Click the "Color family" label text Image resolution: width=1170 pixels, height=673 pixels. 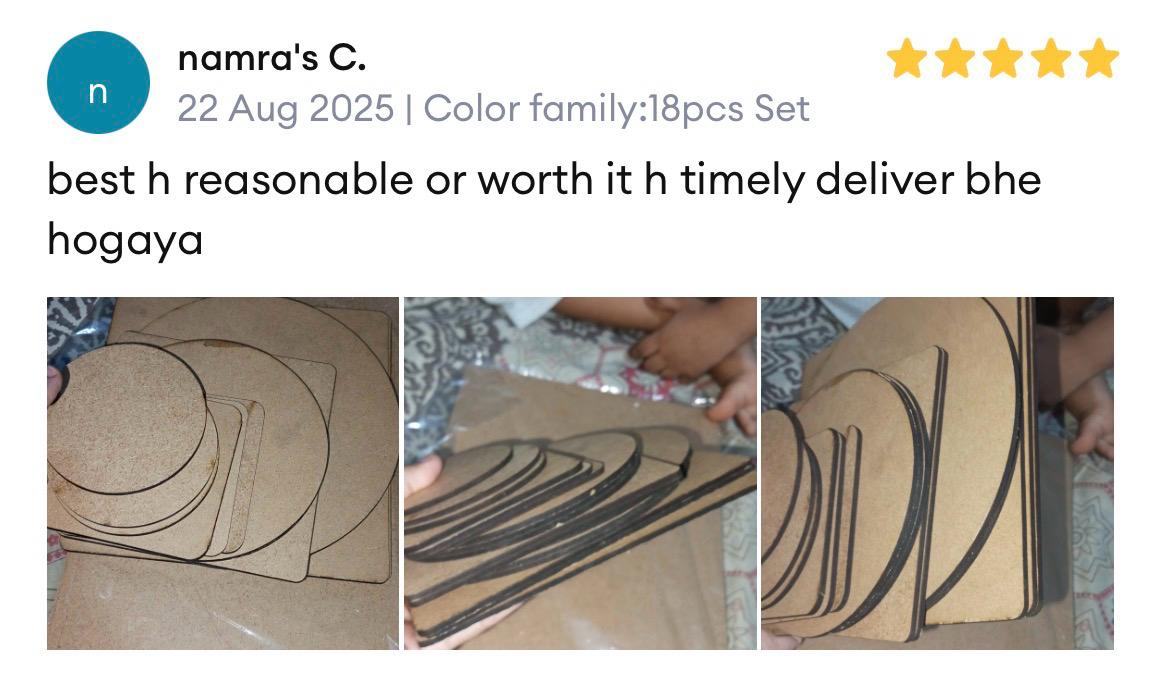[532, 109]
